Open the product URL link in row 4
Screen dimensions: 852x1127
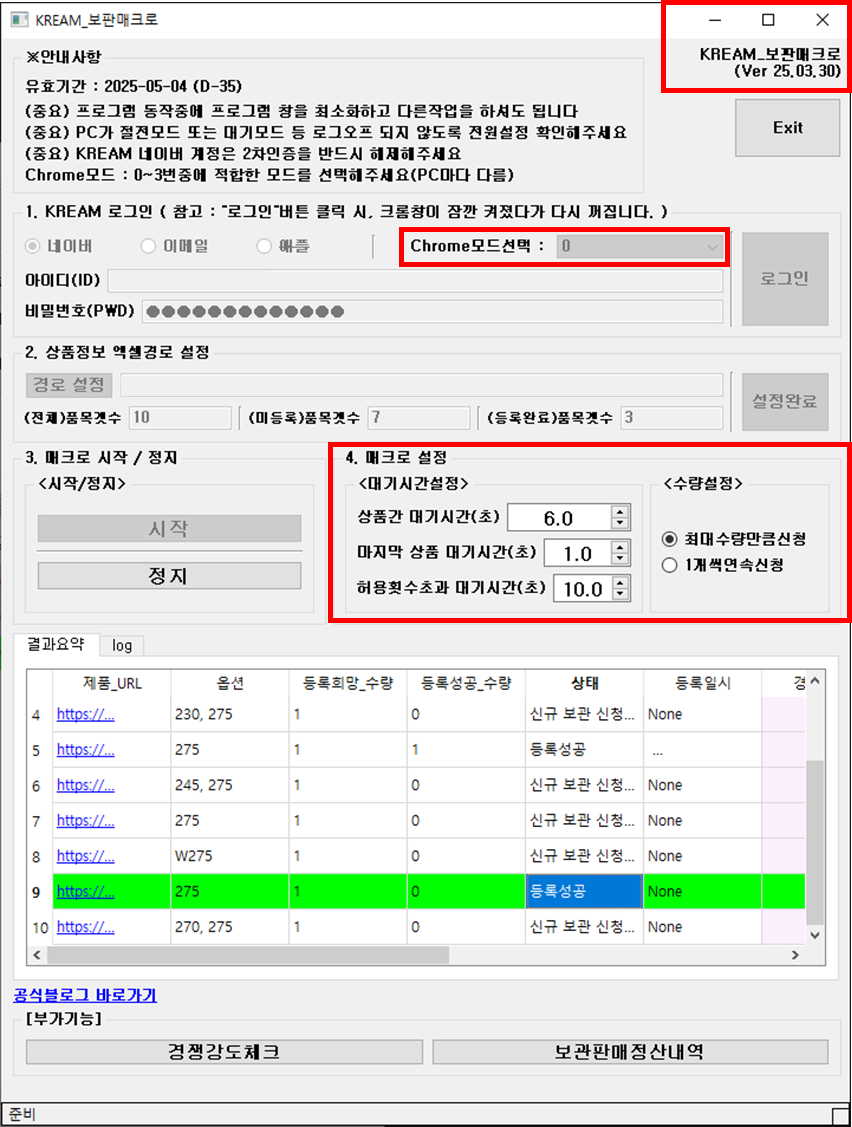[86, 714]
